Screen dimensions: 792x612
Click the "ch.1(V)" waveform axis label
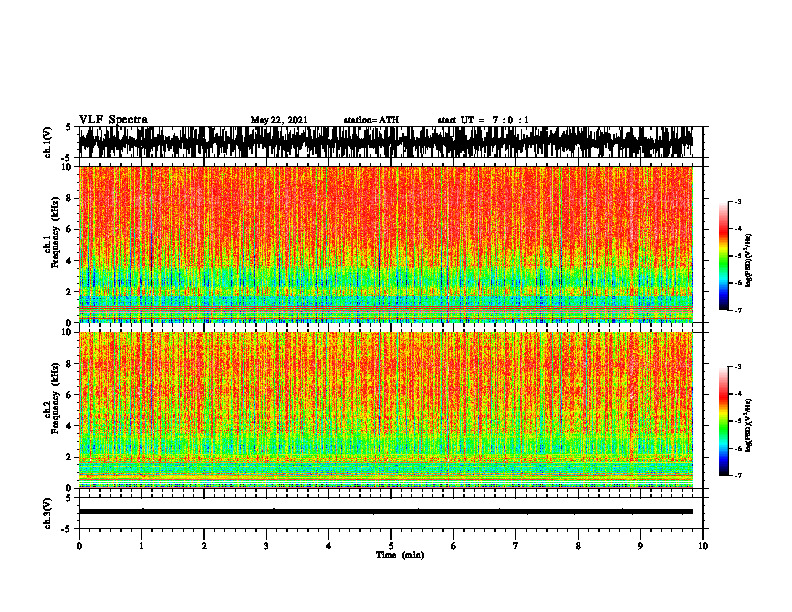pyautogui.click(x=48, y=142)
